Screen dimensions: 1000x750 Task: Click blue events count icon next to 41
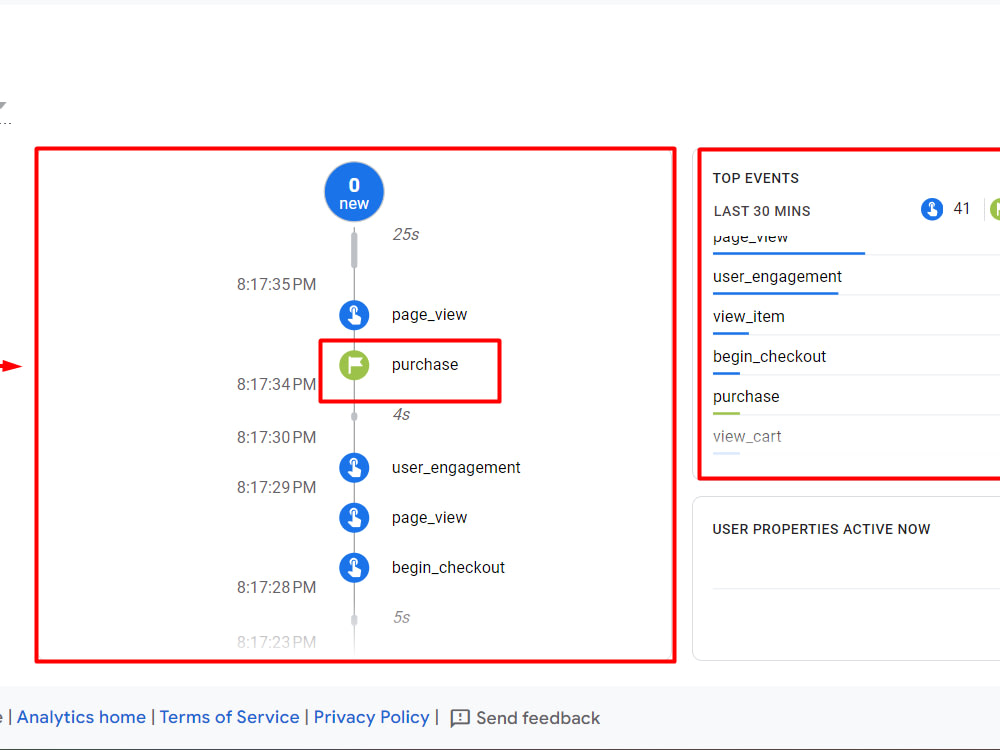tap(932, 209)
